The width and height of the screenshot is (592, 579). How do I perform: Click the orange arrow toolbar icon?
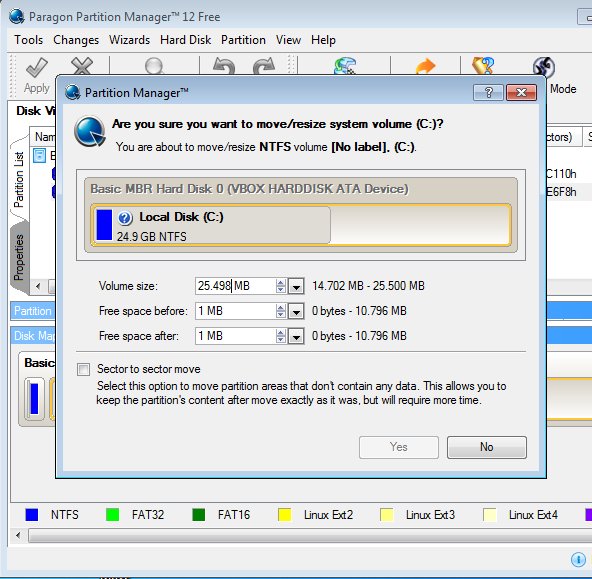click(426, 66)
